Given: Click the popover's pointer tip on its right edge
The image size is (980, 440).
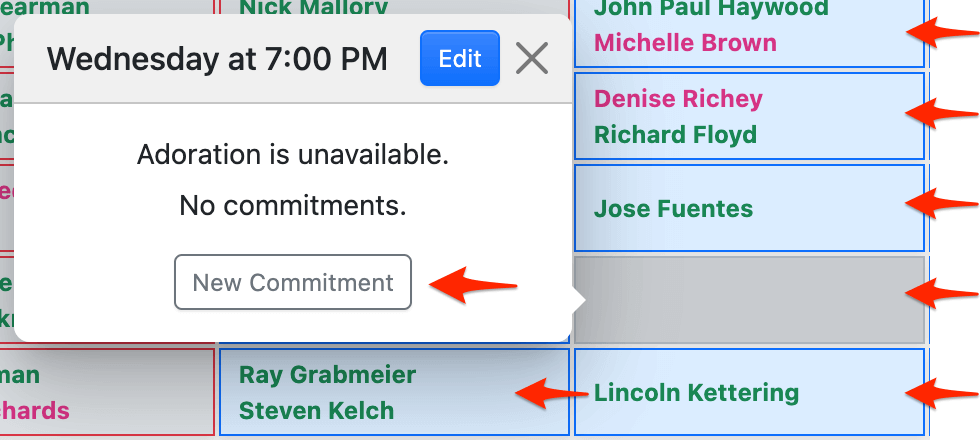Looking at the screenshot, I should pyautogui.click(x=577, y=299).
